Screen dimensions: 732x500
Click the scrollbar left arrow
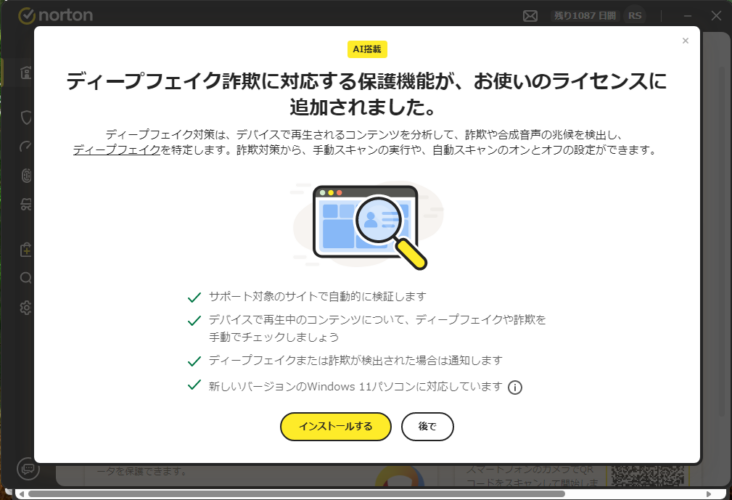(x=21, y=493)
